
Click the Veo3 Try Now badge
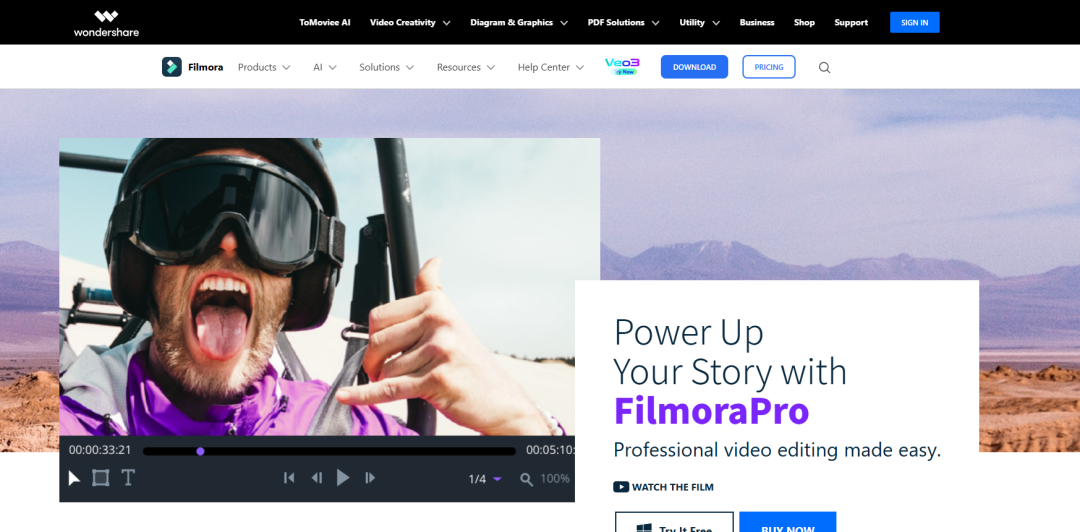click(x=622, y=66)
